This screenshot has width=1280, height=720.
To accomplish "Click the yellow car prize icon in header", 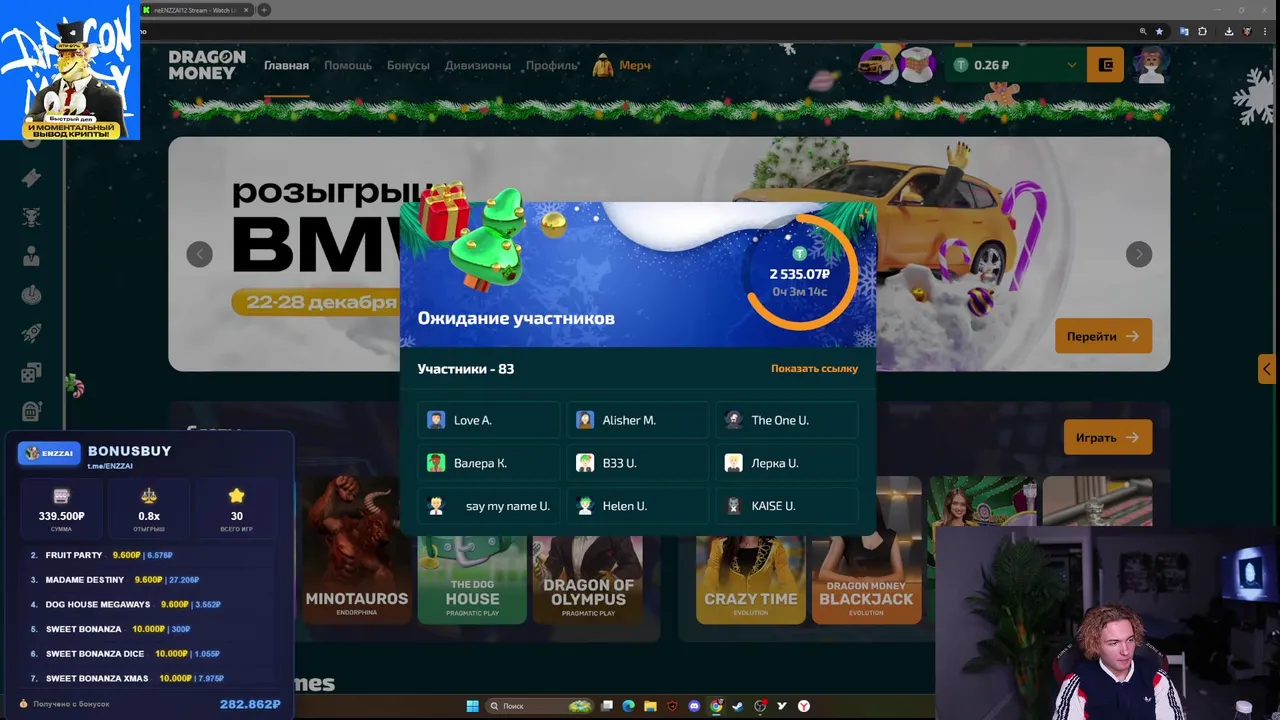I will pyautogui.click(x=877, y=65).
